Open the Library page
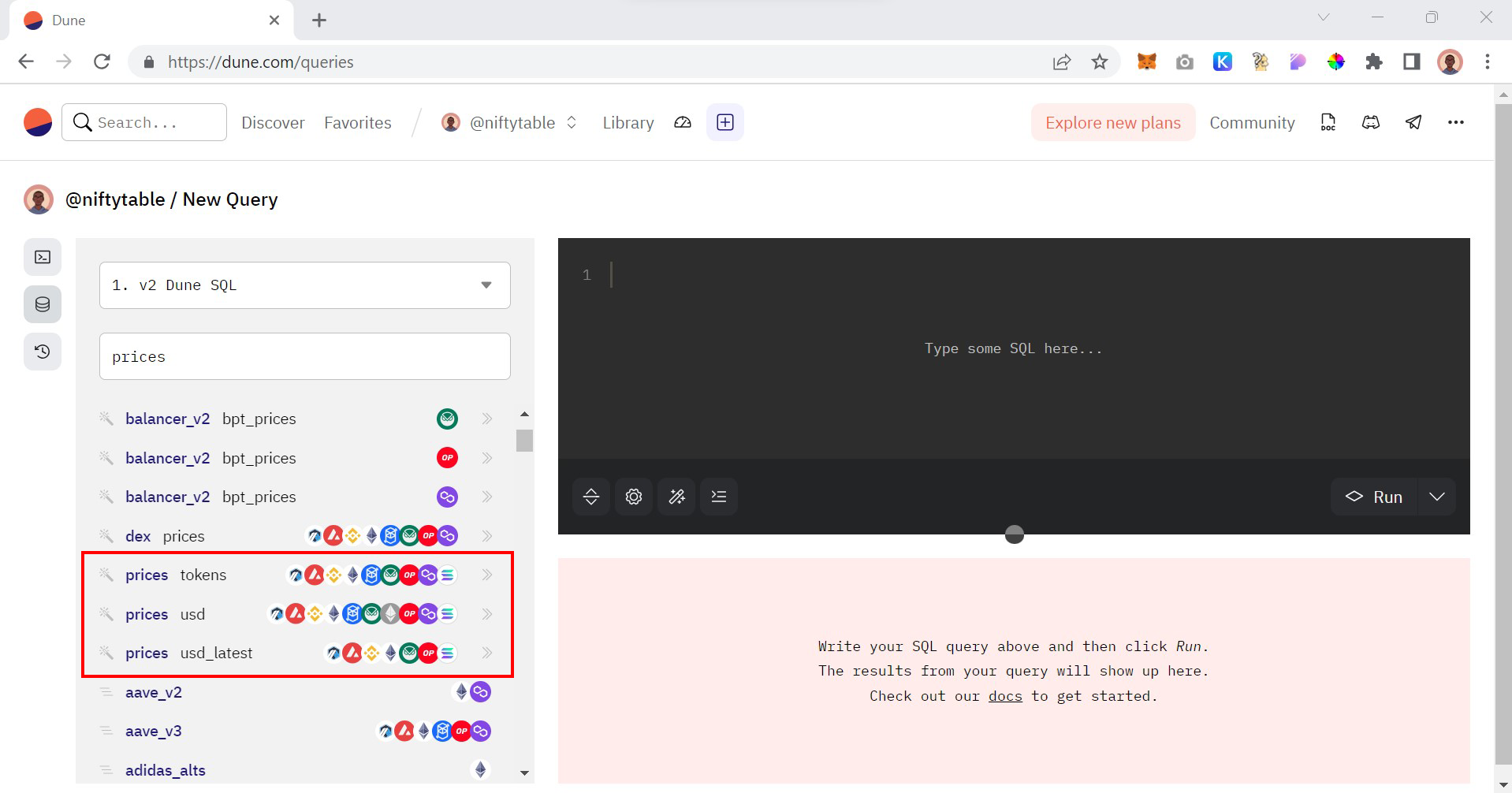The width and height of the screenshot is (1512, 793). click(x=628, y=122)
